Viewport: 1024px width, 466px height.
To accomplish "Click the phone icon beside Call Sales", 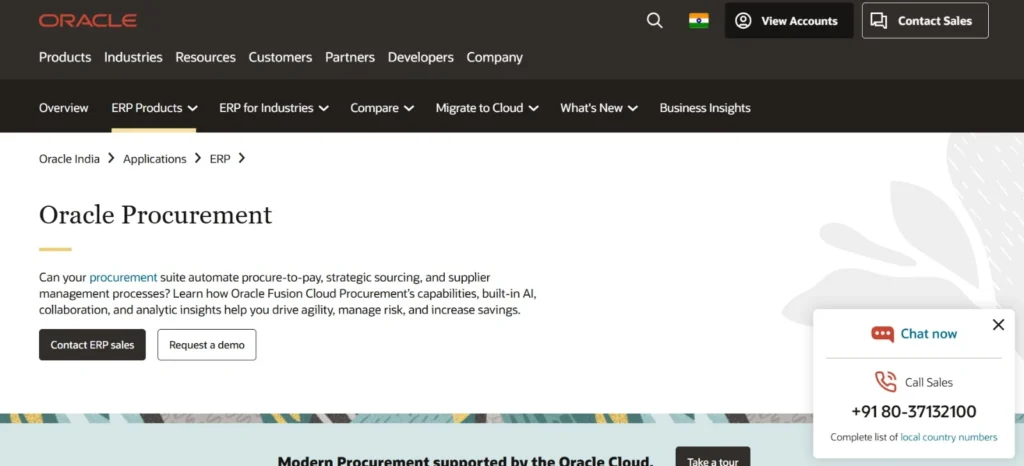I will (x=886, y=382).
